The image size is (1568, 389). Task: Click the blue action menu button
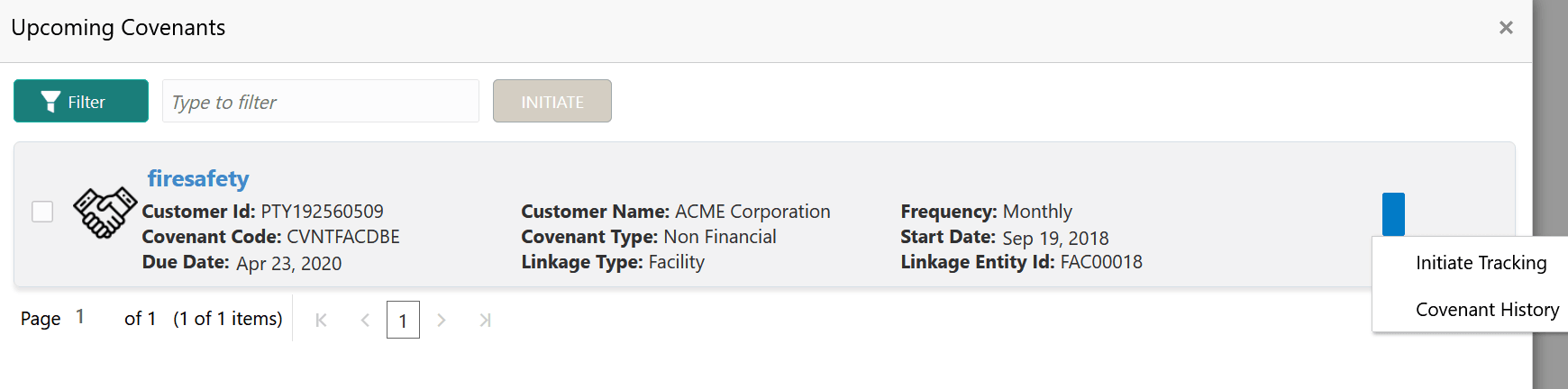pos(1393,213)
